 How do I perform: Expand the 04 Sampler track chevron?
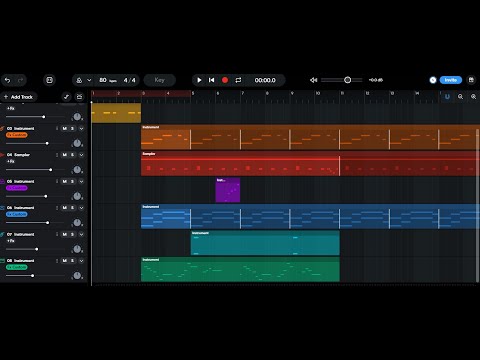[x=81, y=155]
